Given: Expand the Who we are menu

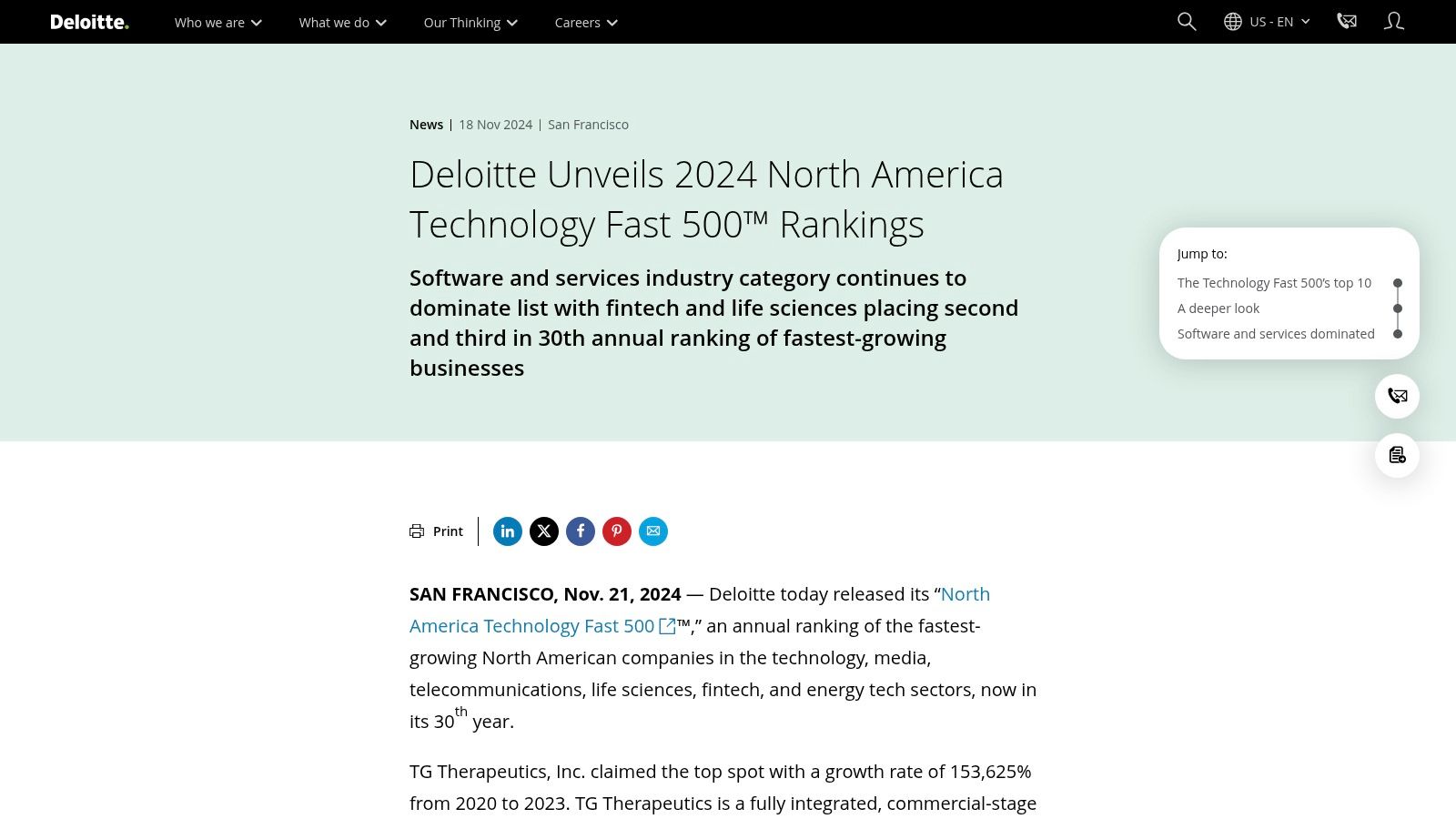Looking at the screenshot, I should click(217, 22).
